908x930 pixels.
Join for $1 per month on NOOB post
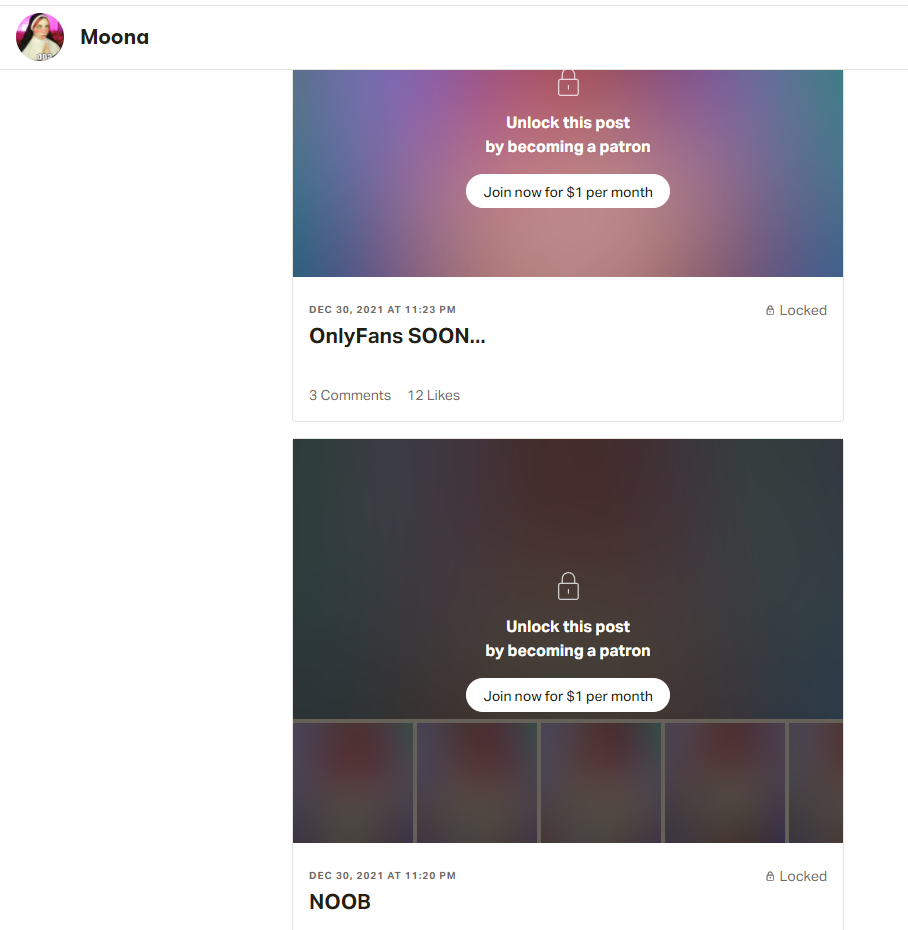pos(568,696)
